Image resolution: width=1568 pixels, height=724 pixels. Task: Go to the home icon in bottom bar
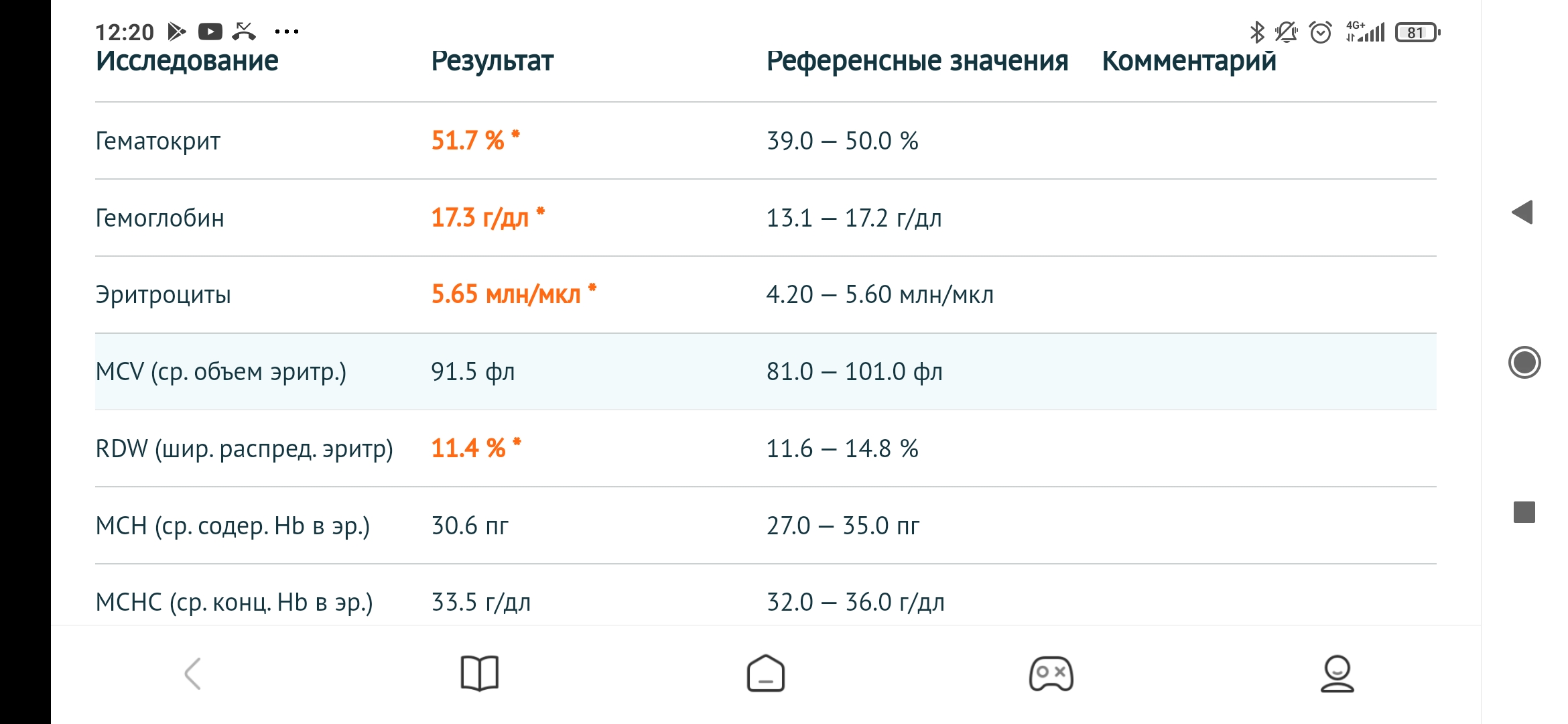click(x=766, y=673)
